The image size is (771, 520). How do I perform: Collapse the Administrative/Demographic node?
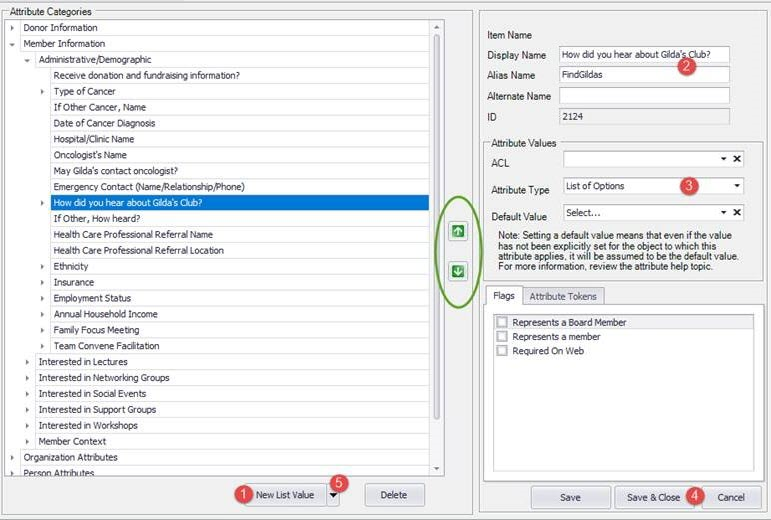(28, 60)
